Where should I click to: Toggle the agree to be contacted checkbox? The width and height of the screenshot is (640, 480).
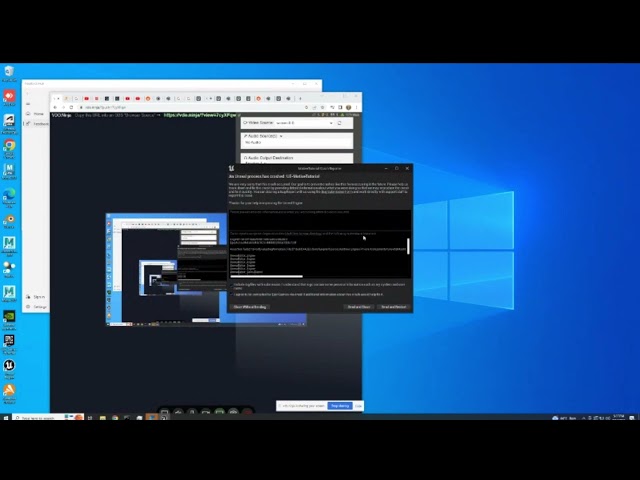(x=232, y=294)
